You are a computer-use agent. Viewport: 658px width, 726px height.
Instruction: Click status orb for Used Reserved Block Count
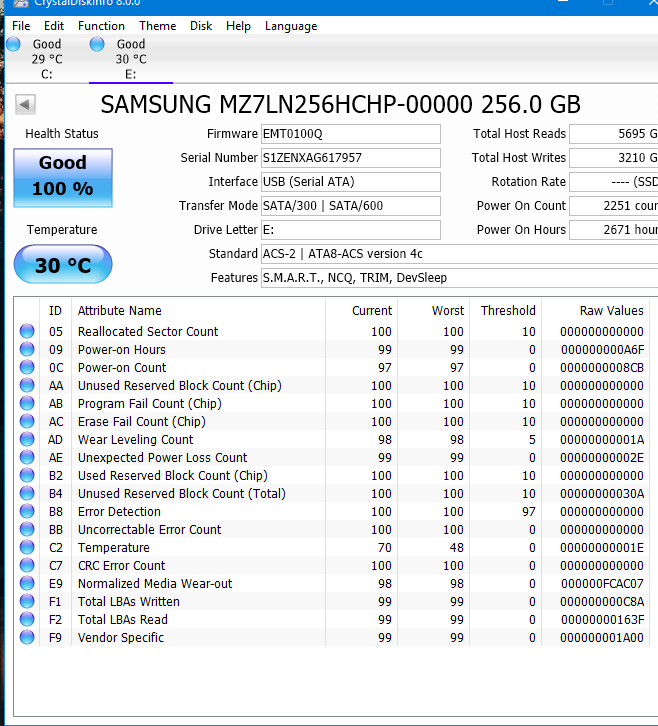pos(27,476)
